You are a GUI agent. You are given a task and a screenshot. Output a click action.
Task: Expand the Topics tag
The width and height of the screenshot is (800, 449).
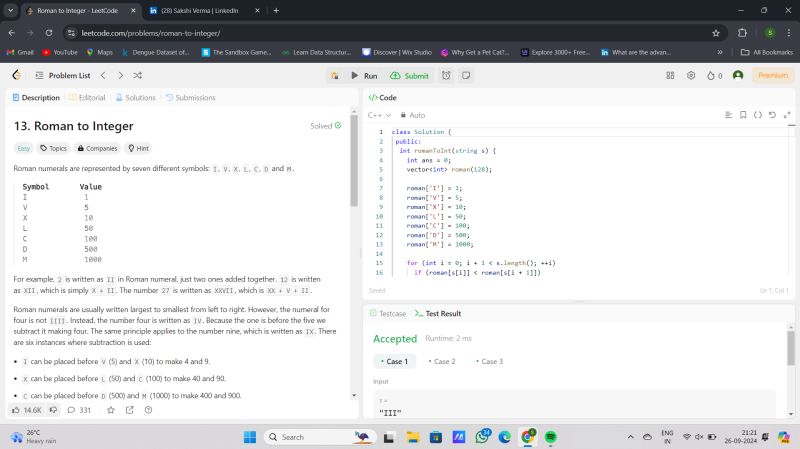click(54, 148)
